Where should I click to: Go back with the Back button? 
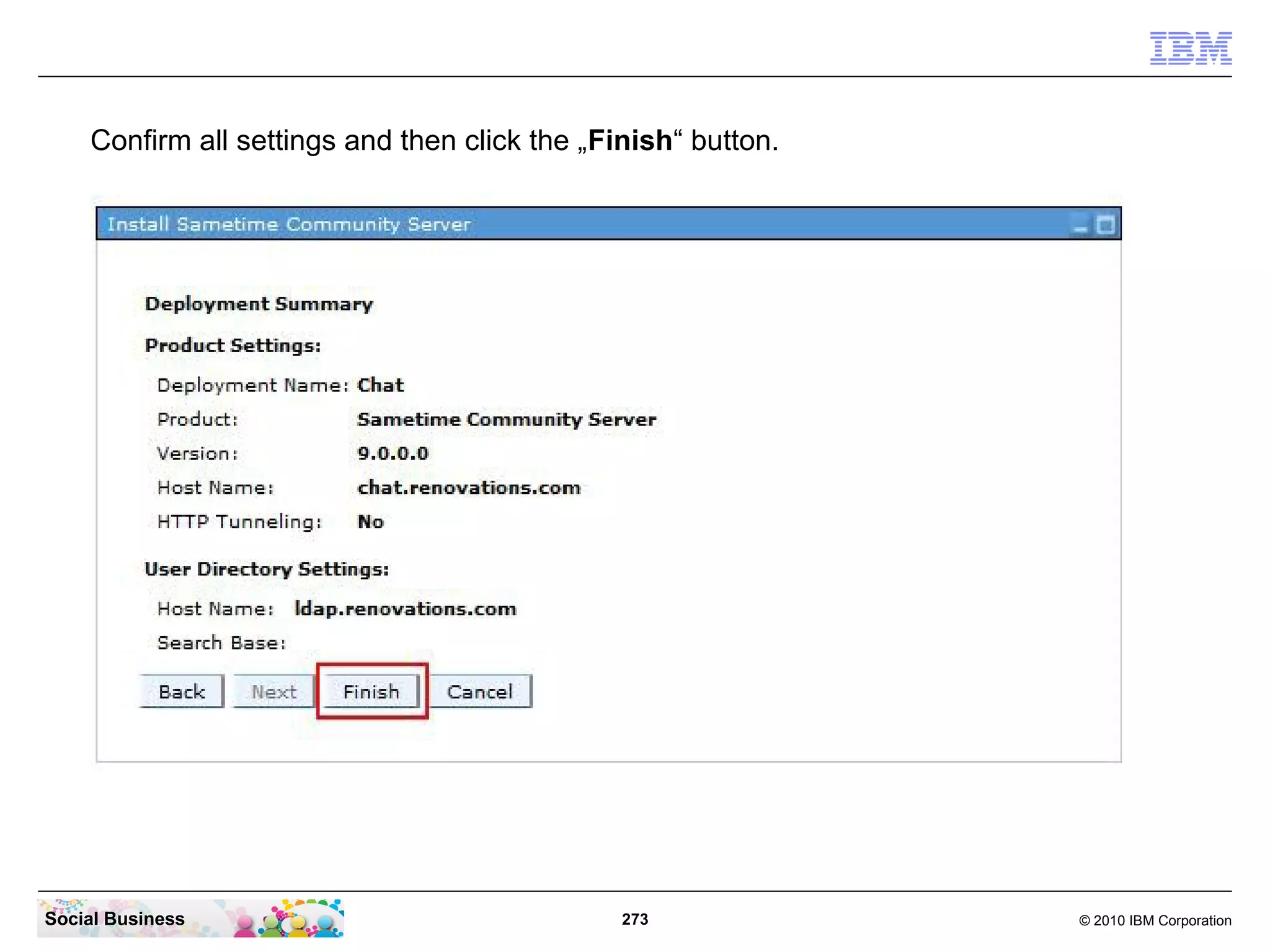(x=182, y=691)
